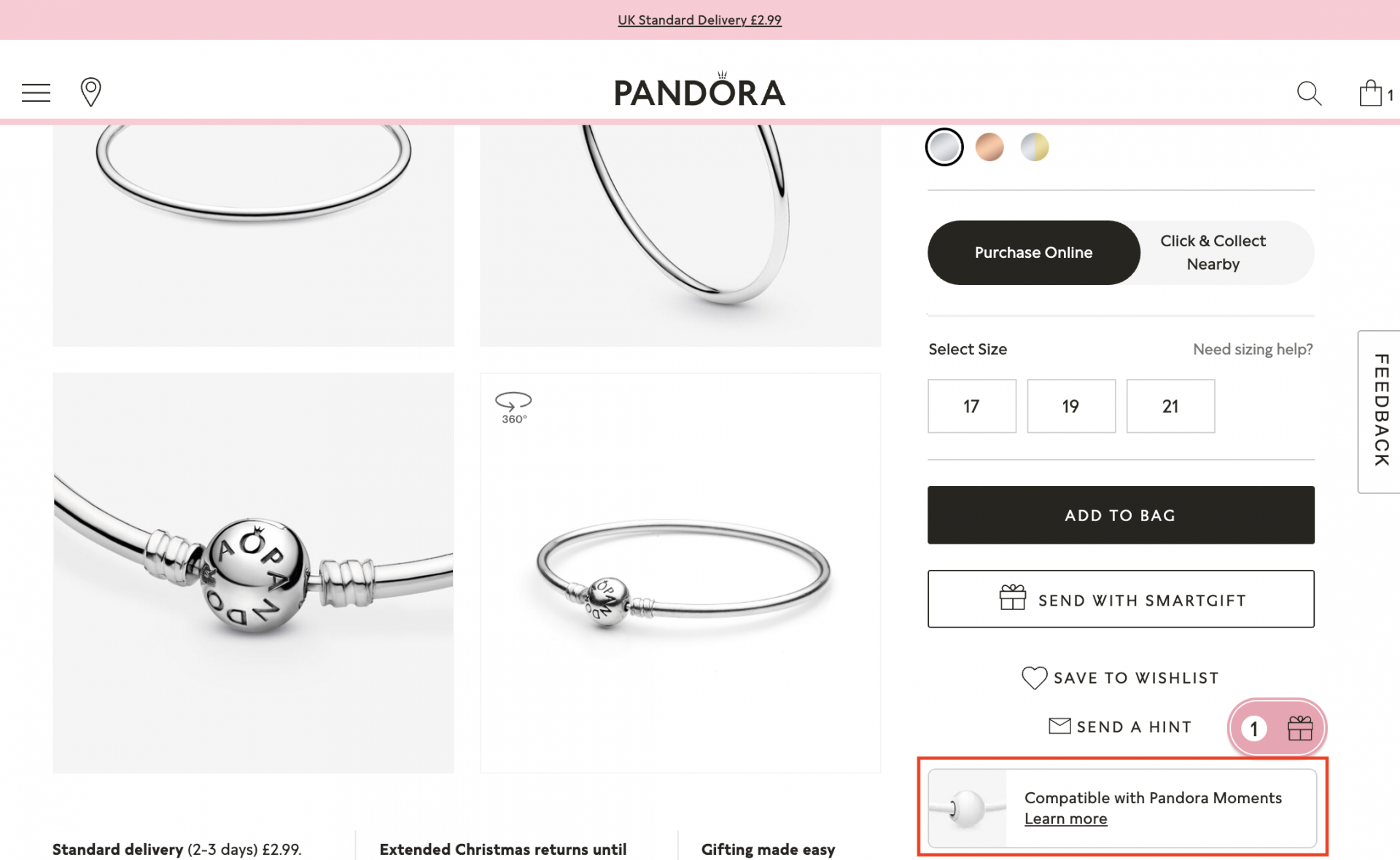Click the ADD TO BAG button

pyautogui.click(x=1120, y=515)
